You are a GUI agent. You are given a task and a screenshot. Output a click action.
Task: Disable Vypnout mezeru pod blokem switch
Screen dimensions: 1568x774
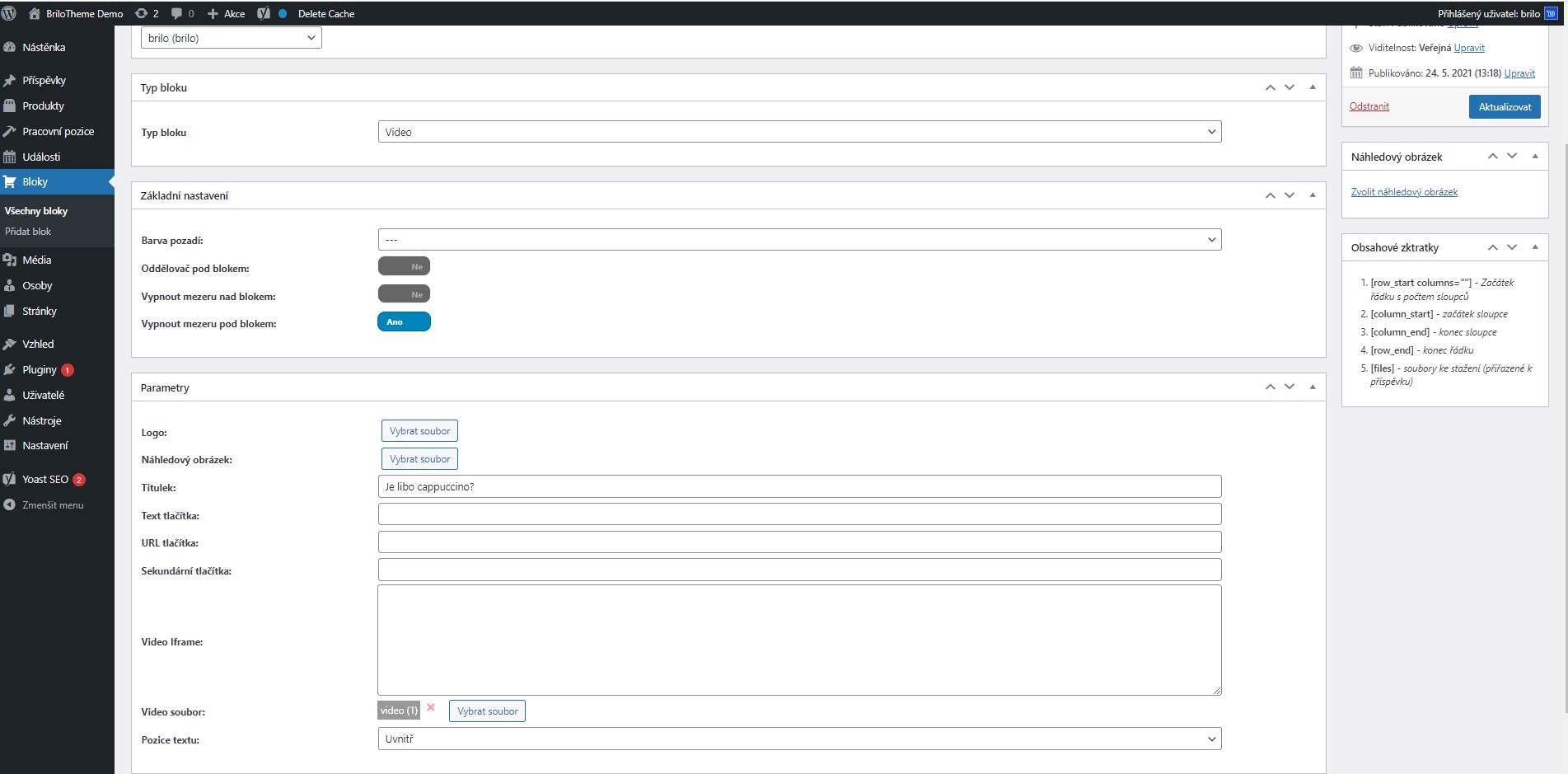pyautogui.click(x=404, y=322)
